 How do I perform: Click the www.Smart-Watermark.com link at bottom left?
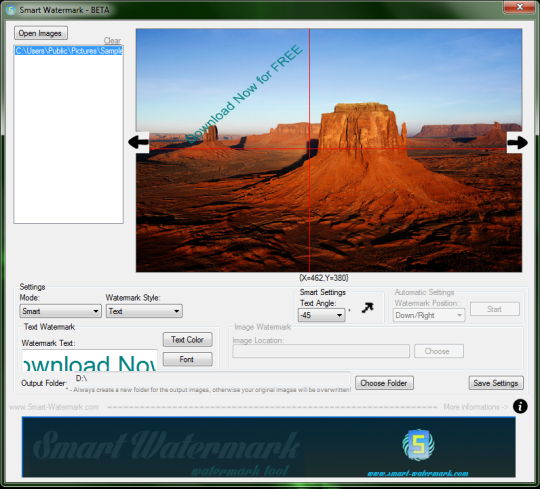pyautogui.click(x=54, y=407)
